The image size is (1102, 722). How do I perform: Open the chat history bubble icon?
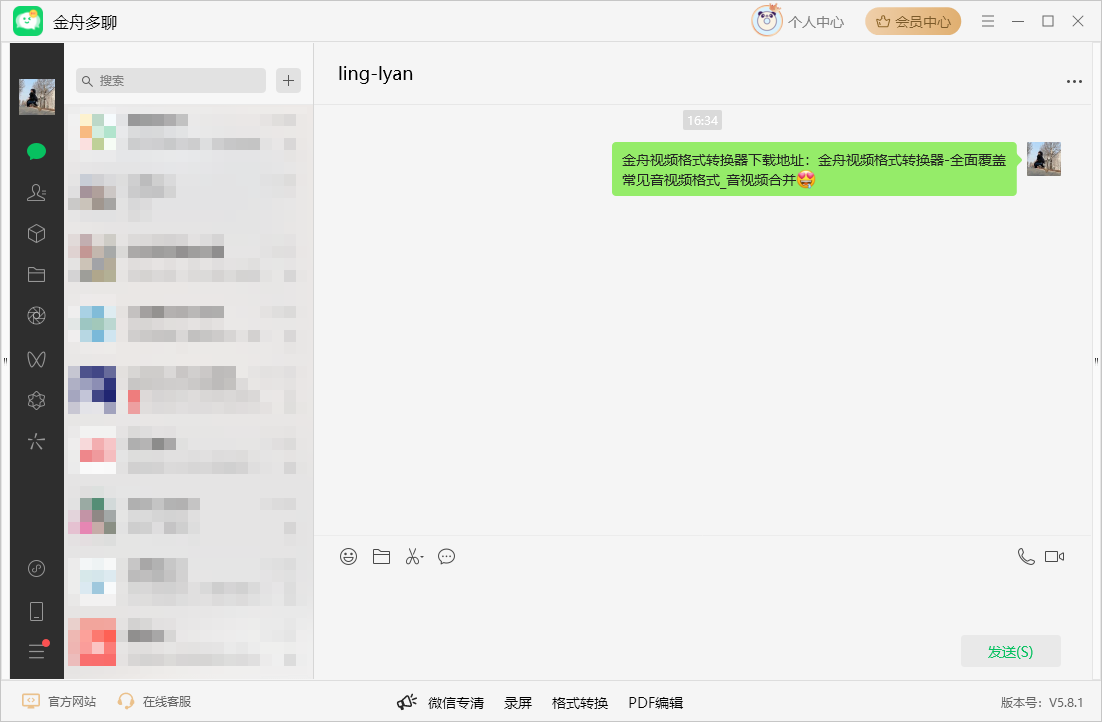pyautogui.click(x=447, y=557)
